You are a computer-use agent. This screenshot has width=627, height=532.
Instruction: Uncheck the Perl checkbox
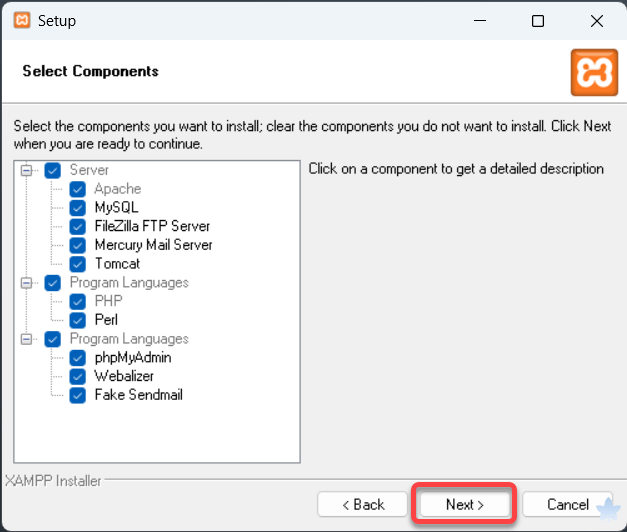(x=78, y=320)
